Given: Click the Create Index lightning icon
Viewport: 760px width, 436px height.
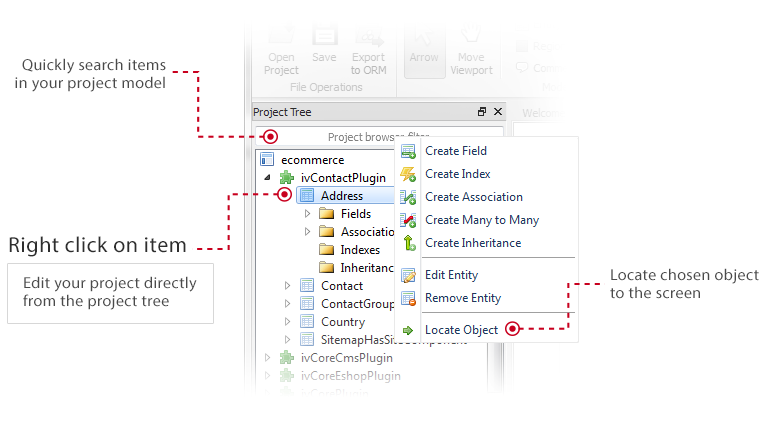Looking at the screenshot, I should coord(408,174).
